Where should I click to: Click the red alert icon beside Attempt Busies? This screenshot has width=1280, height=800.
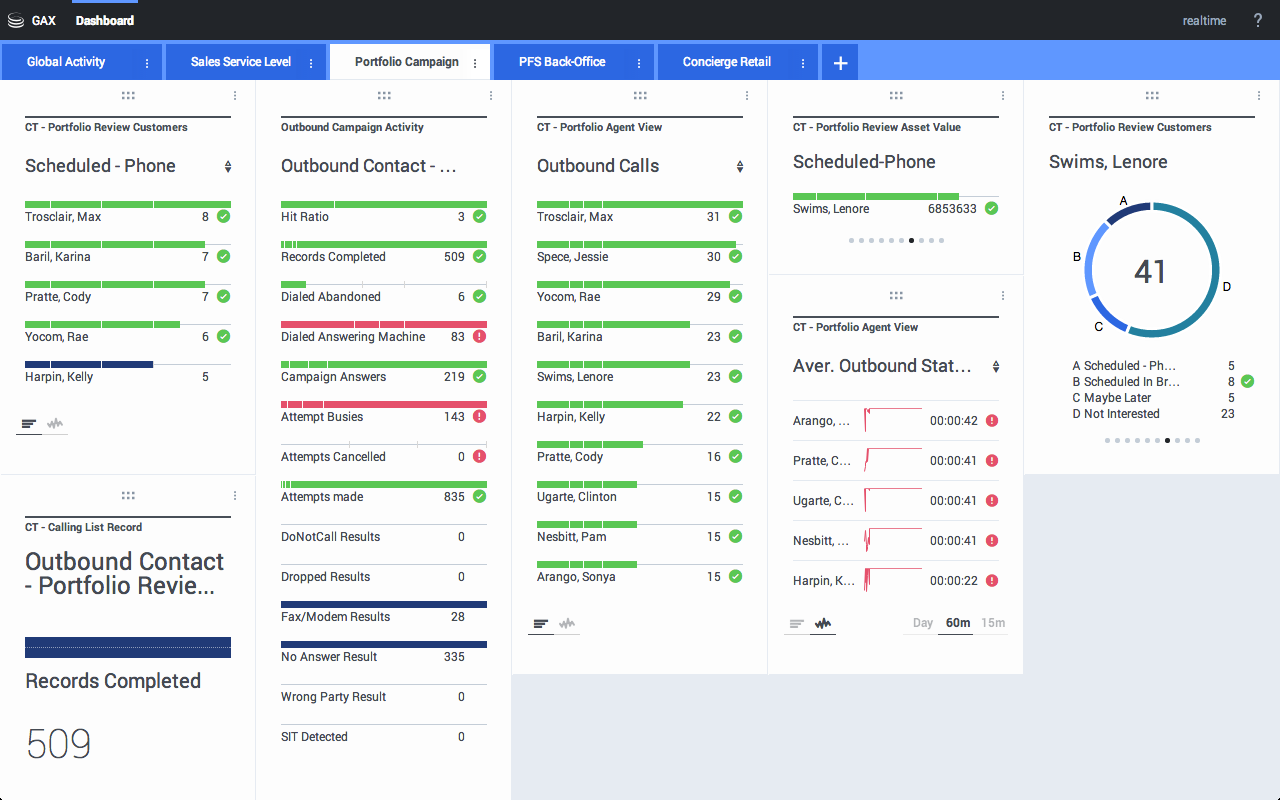(x=479, y=417)
